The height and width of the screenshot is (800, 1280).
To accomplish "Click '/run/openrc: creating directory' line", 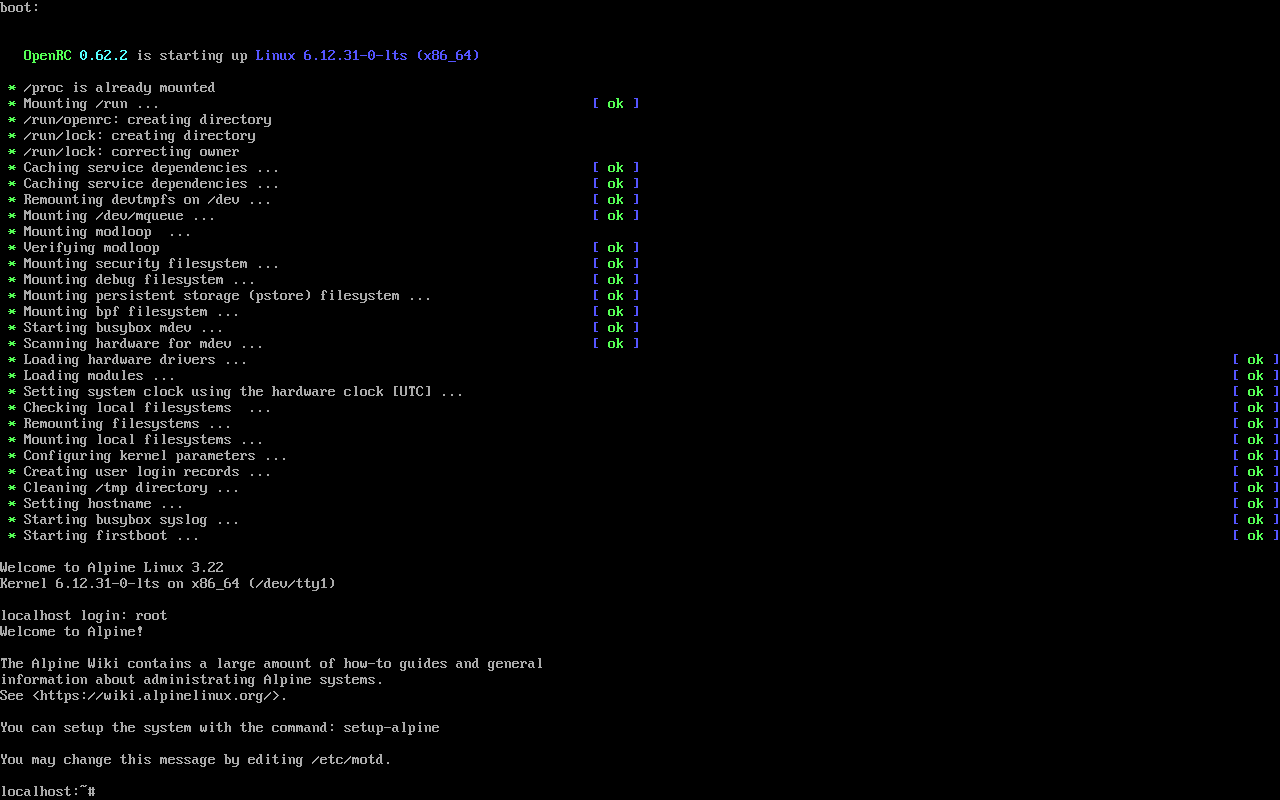I will point(148,120).
